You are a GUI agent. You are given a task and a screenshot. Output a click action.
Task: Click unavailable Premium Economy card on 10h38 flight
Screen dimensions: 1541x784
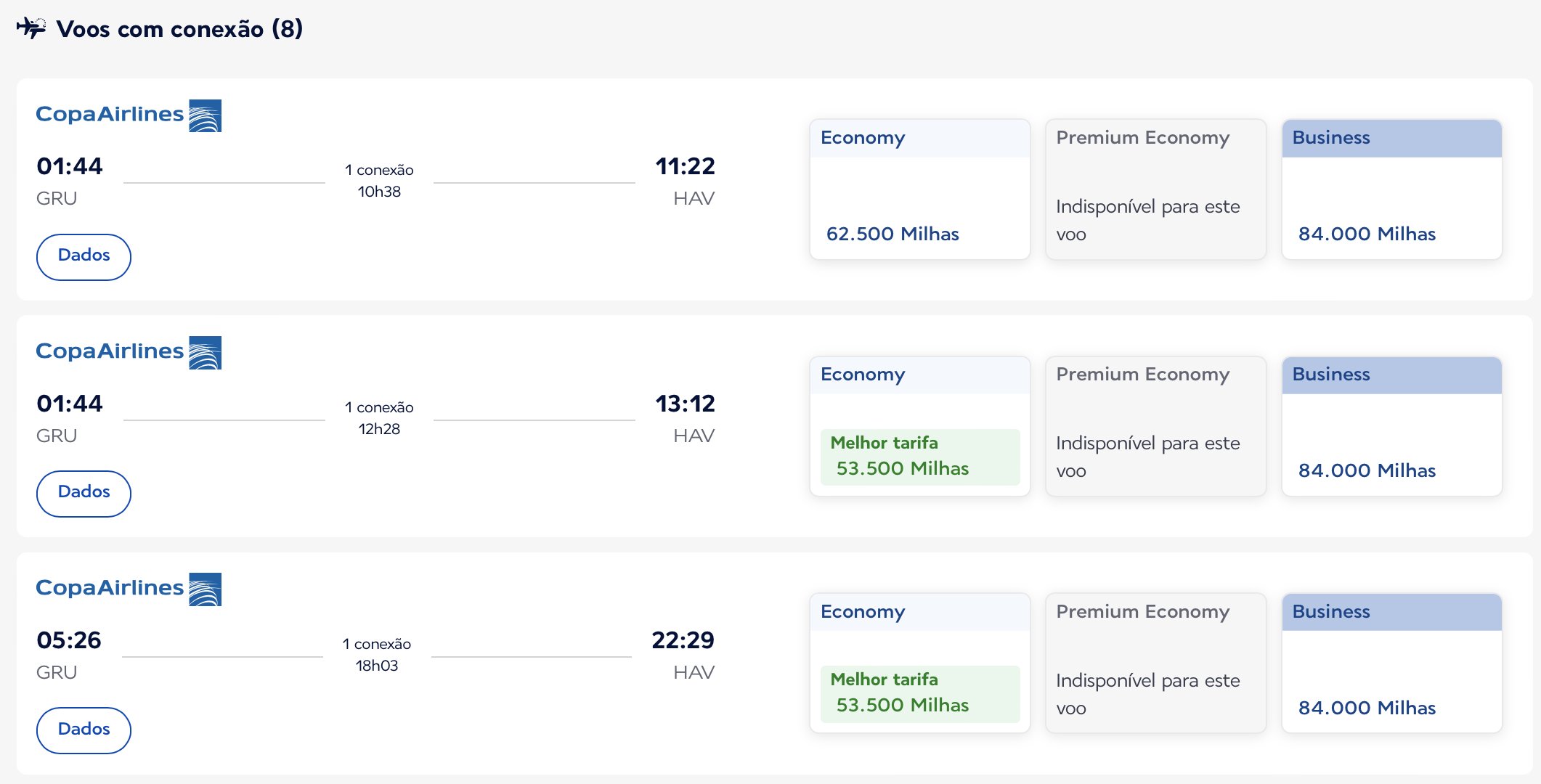(1155, 189)
